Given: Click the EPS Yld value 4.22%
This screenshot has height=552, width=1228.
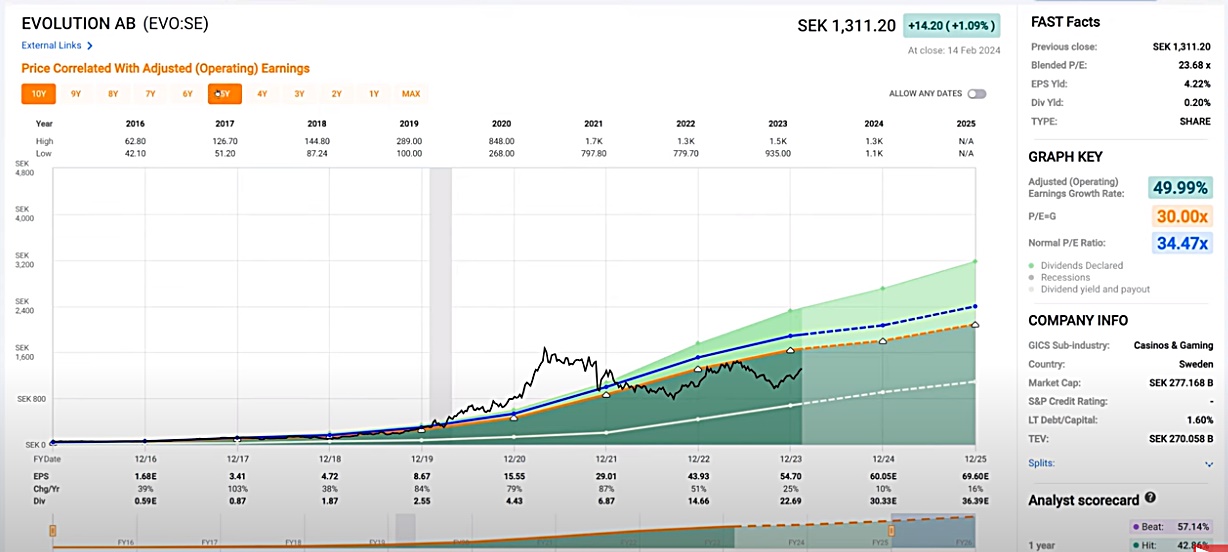Looking at the screenshot, I should tap(1199, 84).
